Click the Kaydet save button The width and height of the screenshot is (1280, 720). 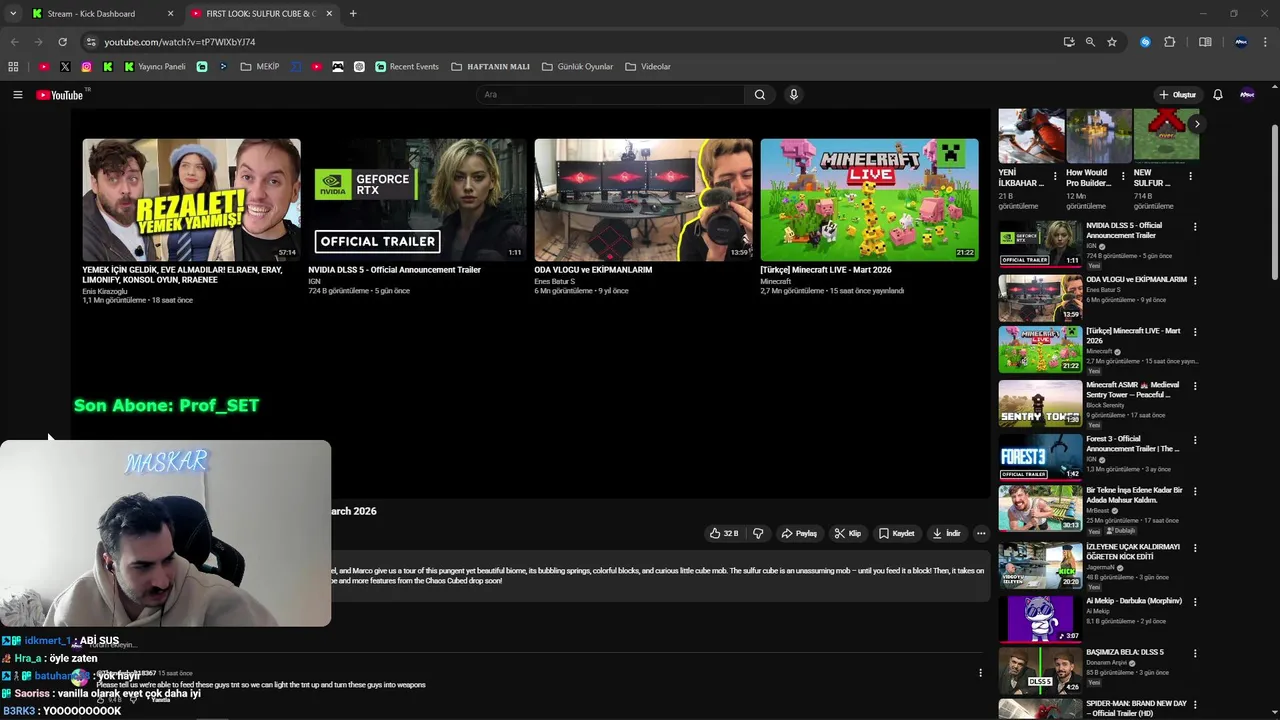pos(897,534)
